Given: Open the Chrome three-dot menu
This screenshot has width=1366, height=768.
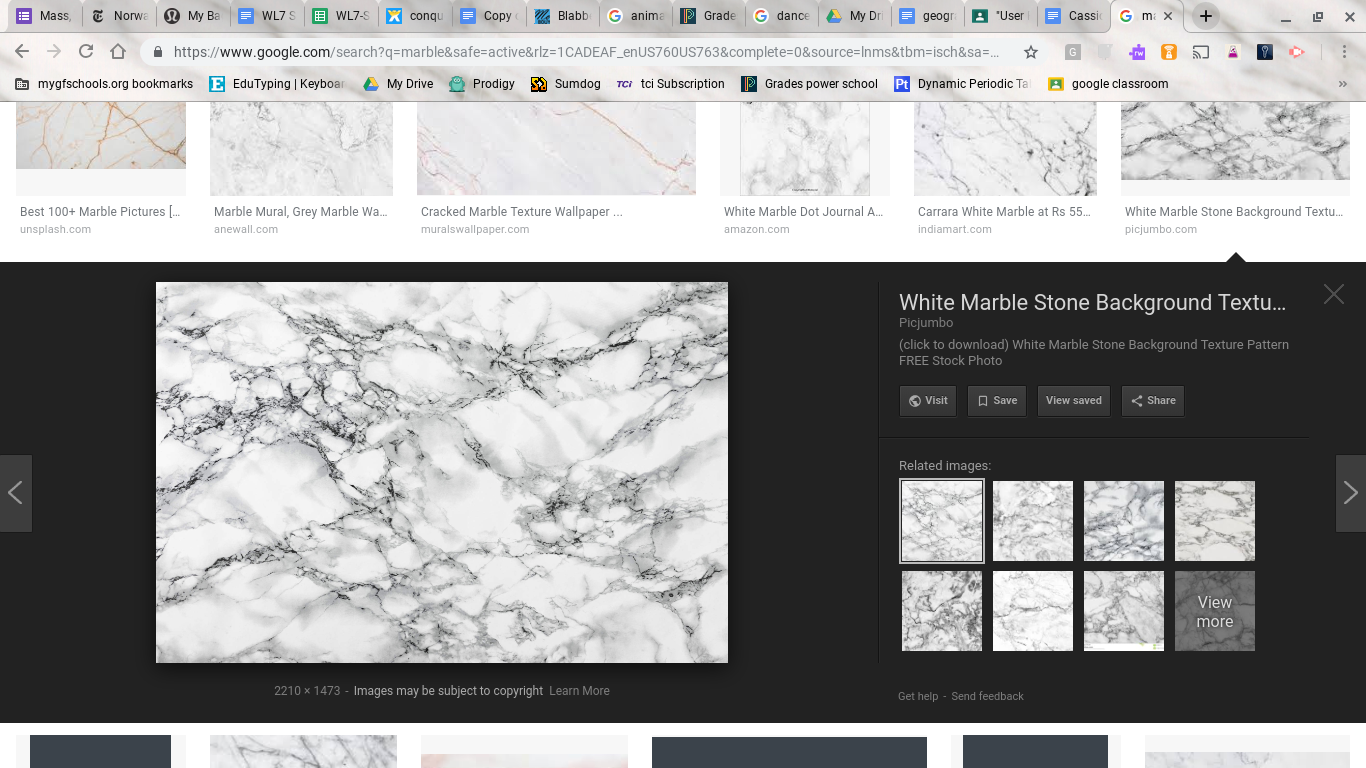Looking at the screenshot, I should [1342, 52].
